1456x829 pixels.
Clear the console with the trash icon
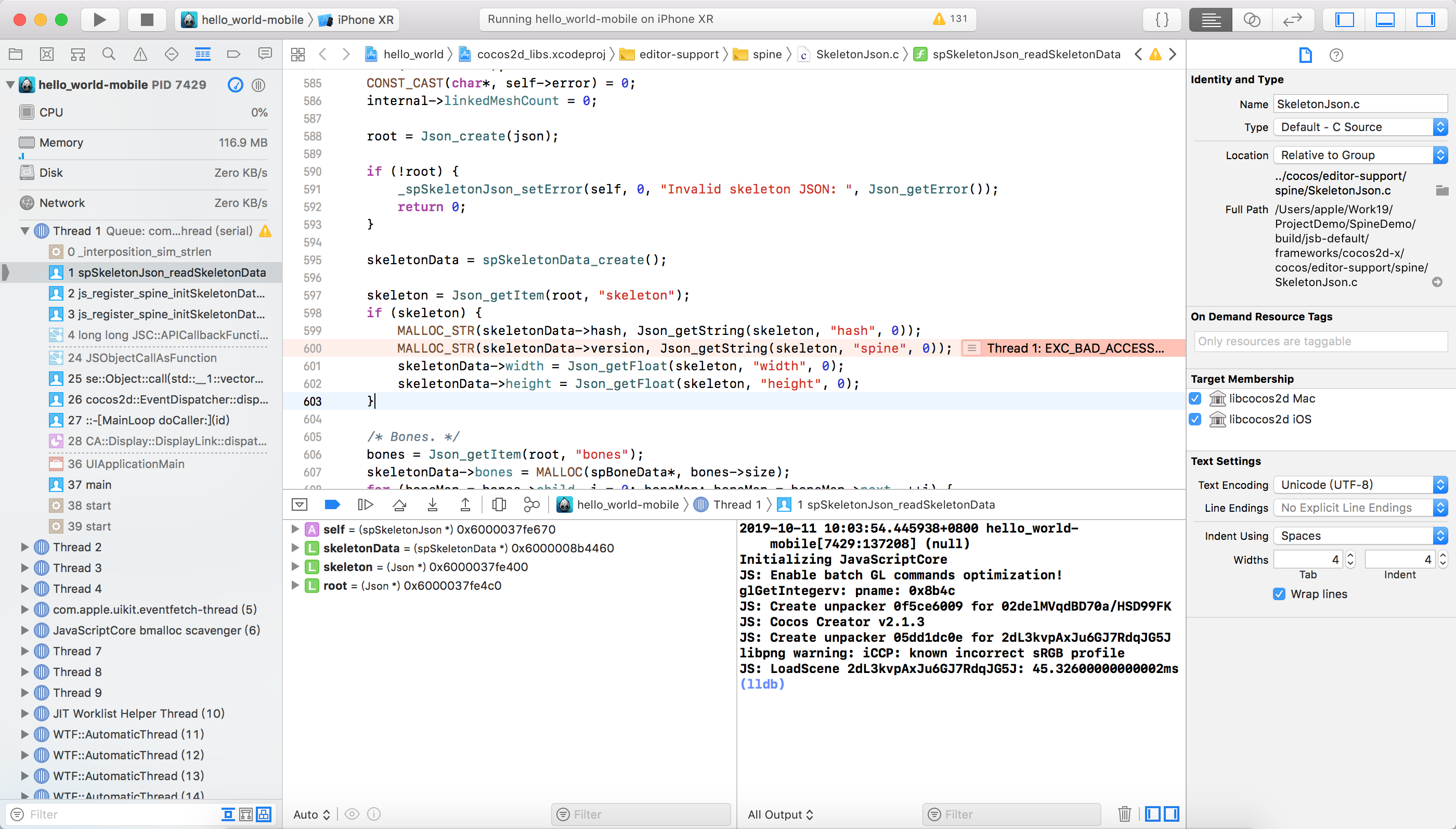1124,814
